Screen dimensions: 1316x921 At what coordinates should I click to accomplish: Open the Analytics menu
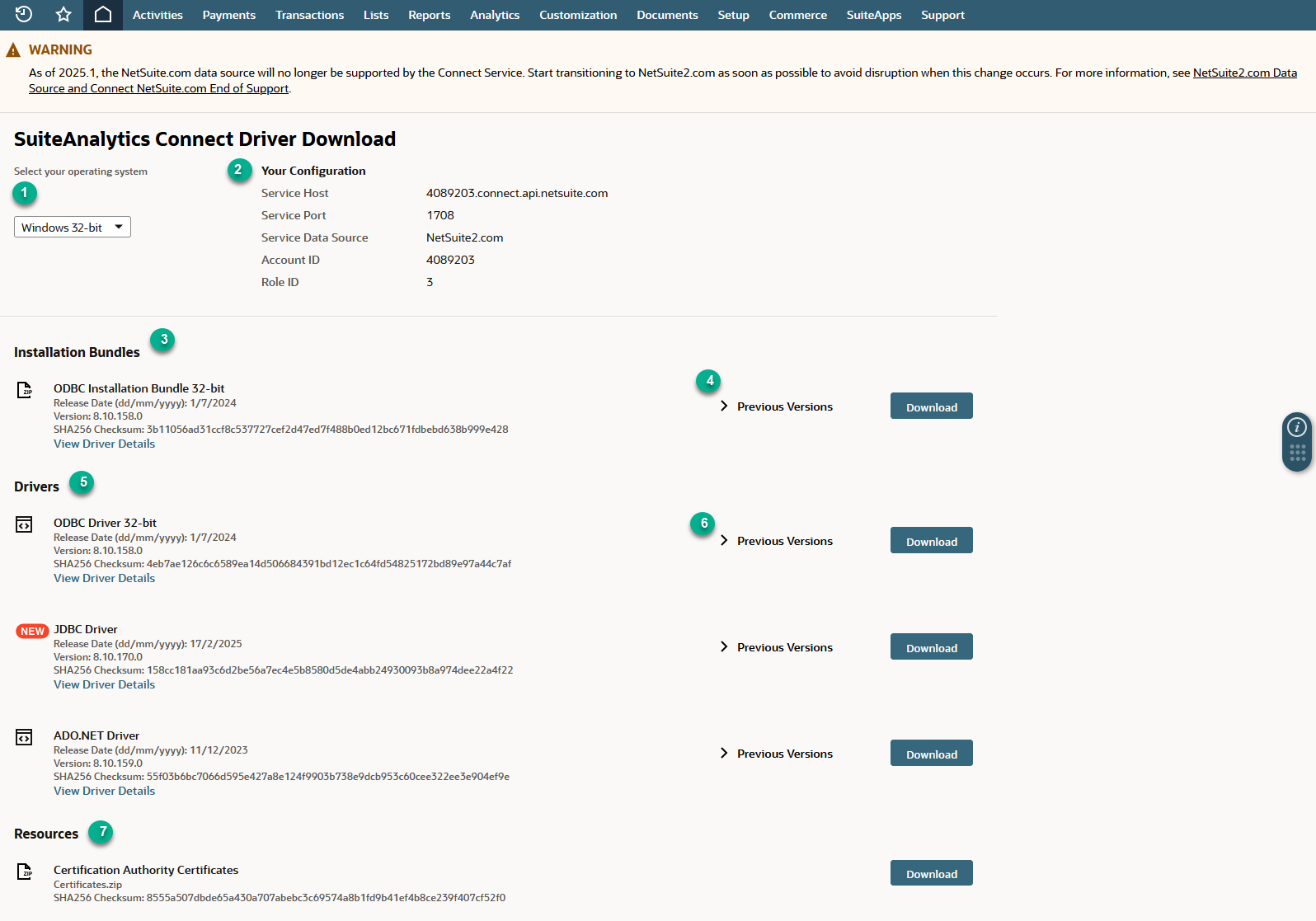pyautogui.click(x=495, y=15)
